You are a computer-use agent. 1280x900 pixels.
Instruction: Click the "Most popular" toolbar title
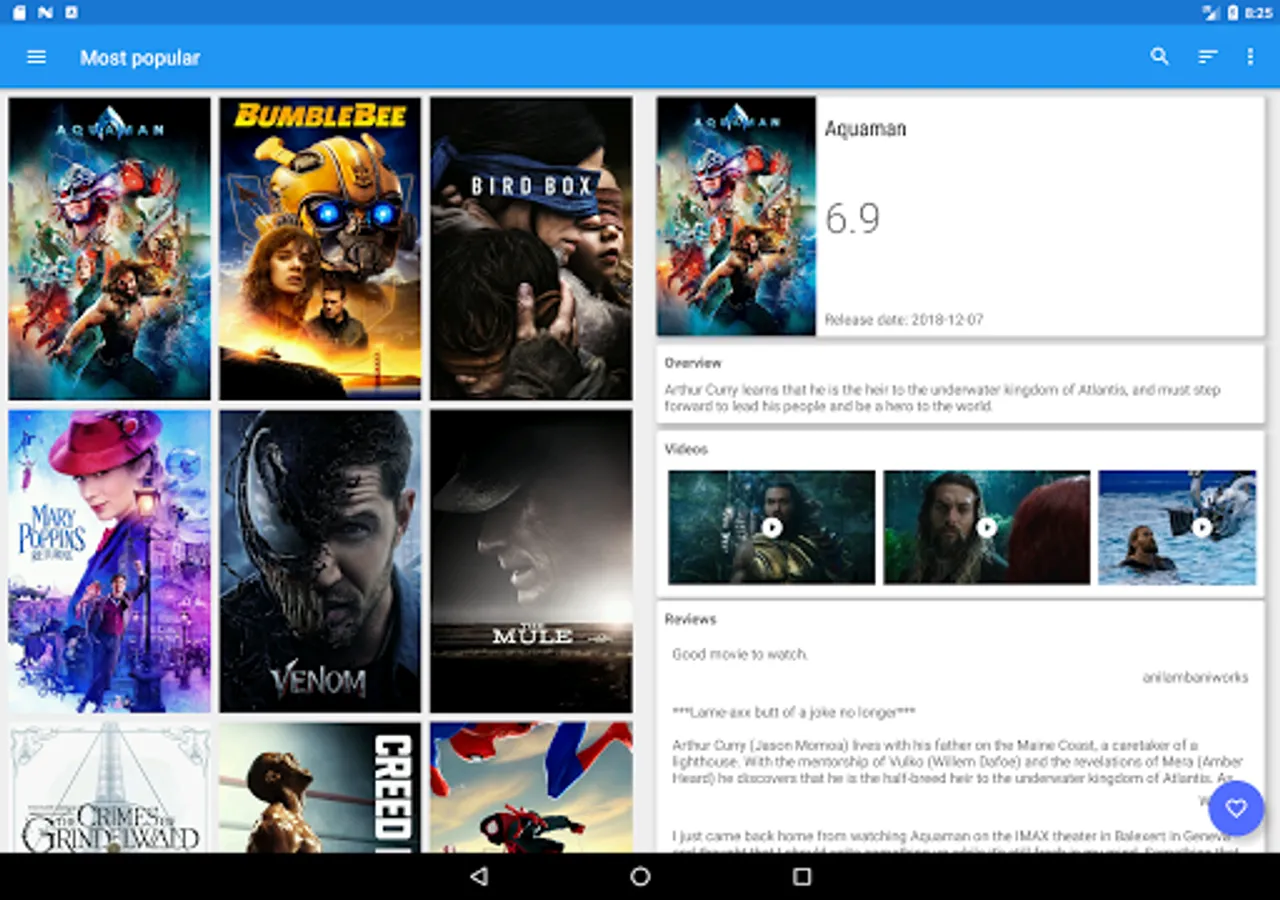[140, 58]
